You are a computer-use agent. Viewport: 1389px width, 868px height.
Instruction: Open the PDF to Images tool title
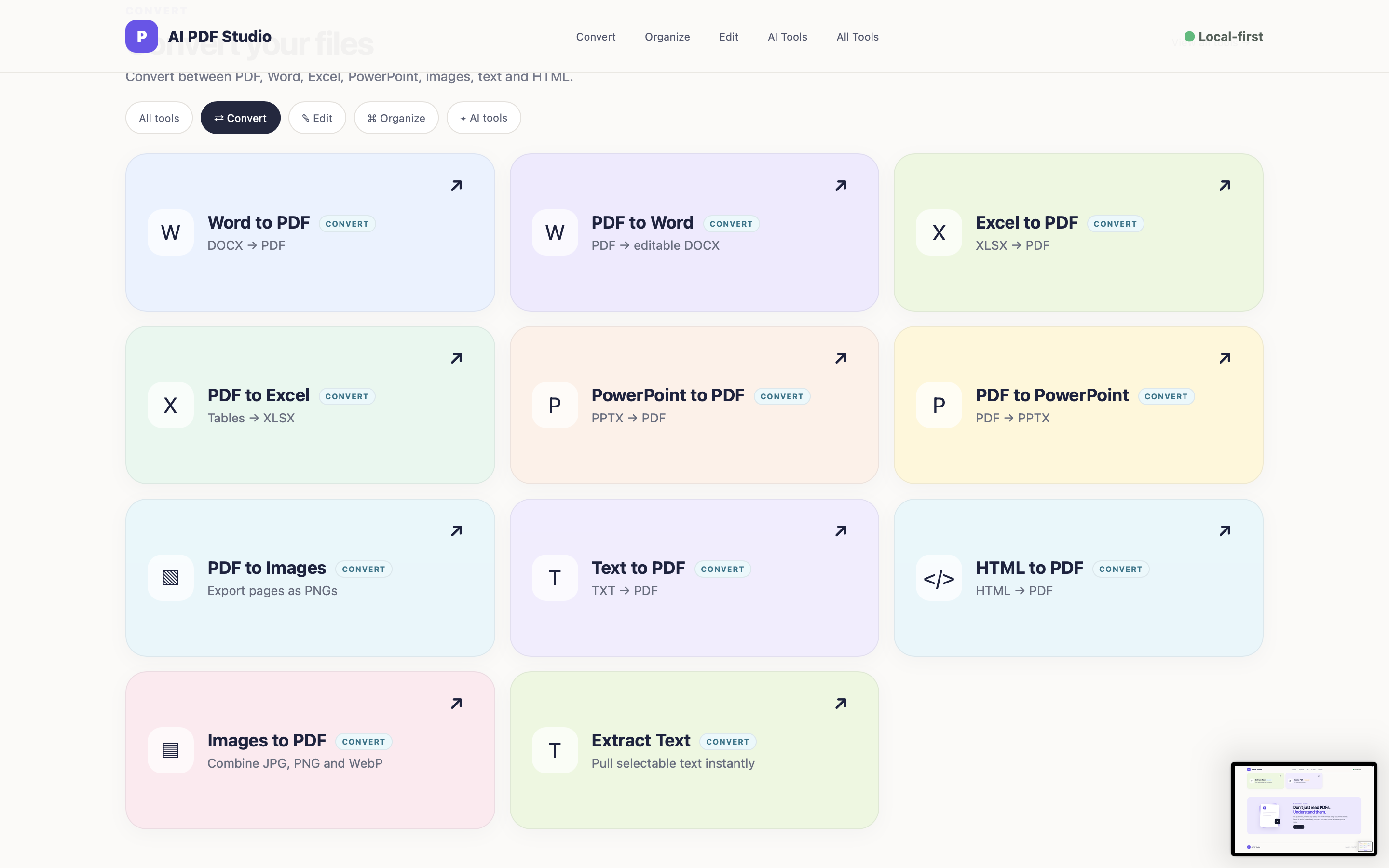pyautogui.click(x=266, y=568)
